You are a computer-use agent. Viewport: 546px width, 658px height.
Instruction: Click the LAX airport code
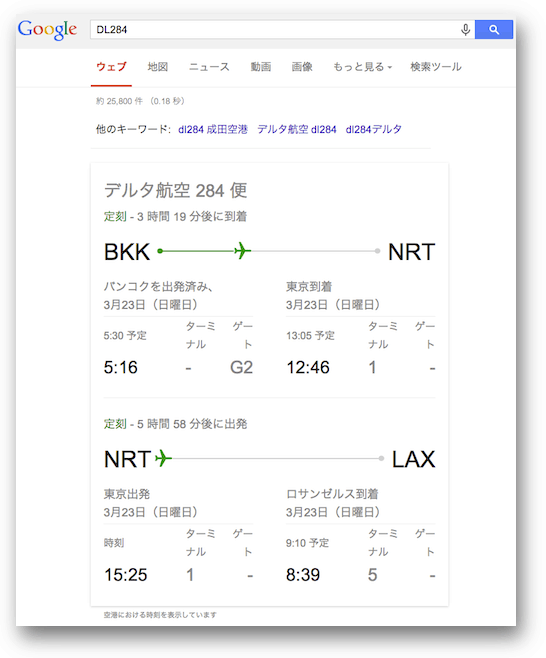(413, 459)
